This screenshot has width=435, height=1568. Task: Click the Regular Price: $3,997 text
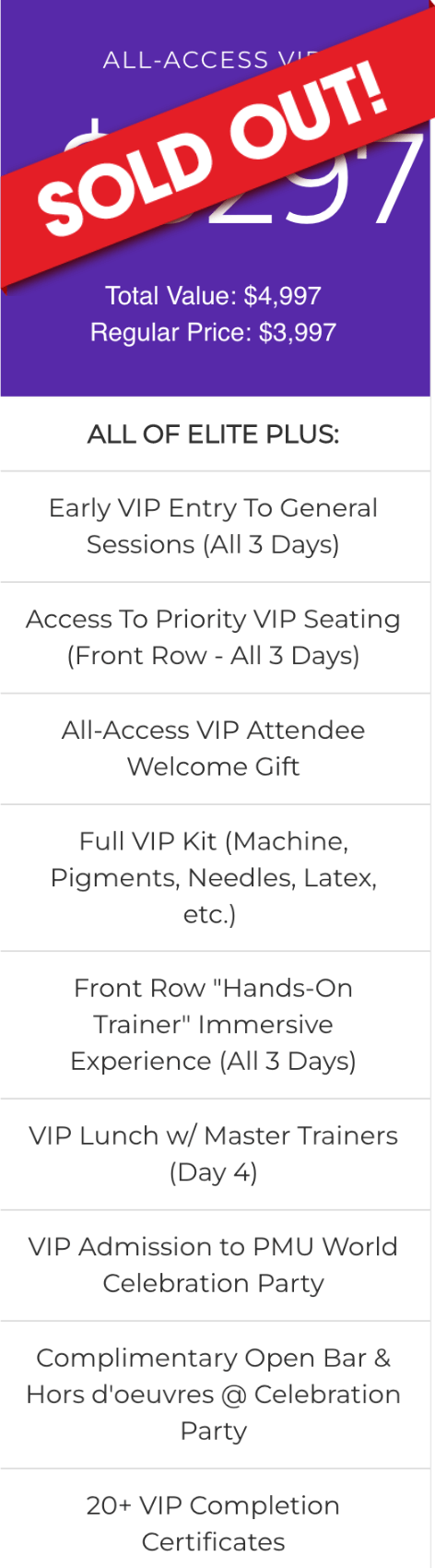[x=213, y=333]
